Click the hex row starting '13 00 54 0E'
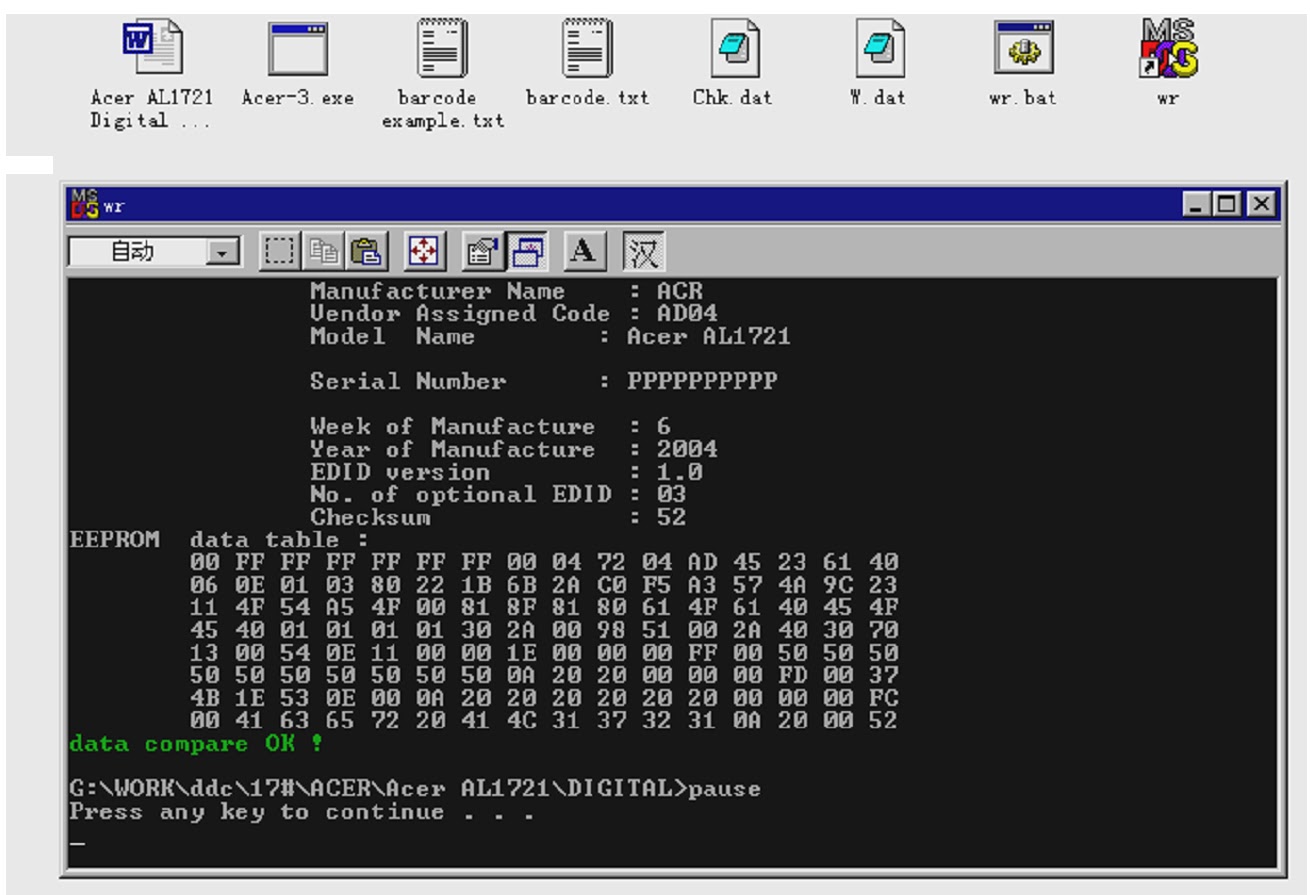Image resolution: width=1310 pixels, height=895 pixels. click(x=543, y=653)
